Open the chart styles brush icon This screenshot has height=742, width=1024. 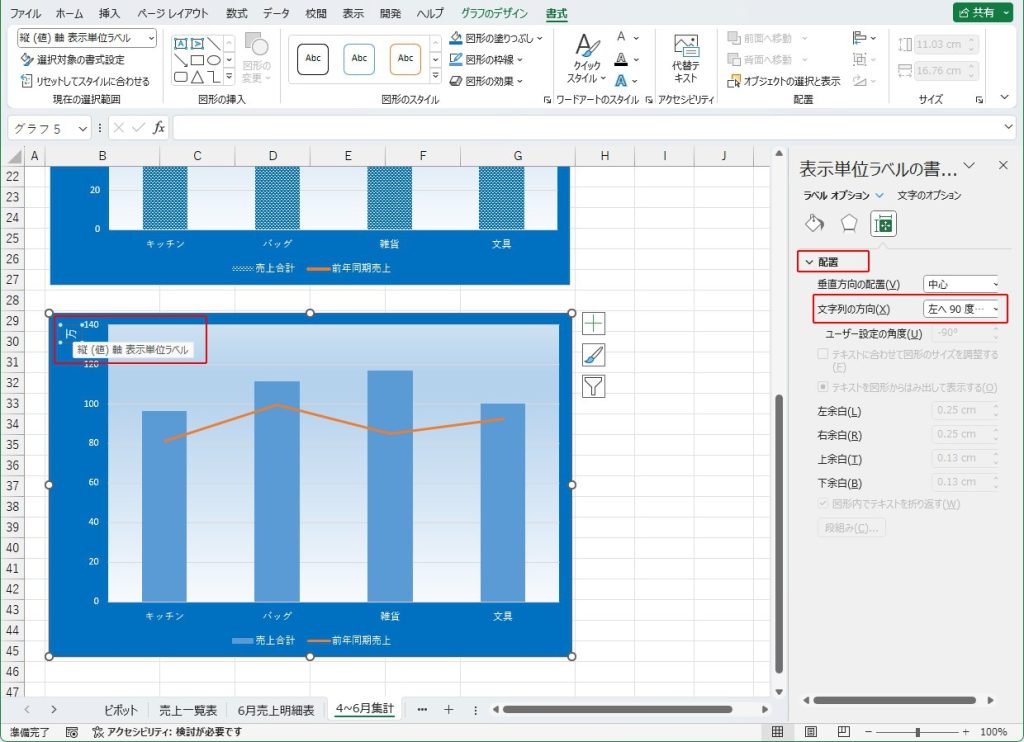594,355
